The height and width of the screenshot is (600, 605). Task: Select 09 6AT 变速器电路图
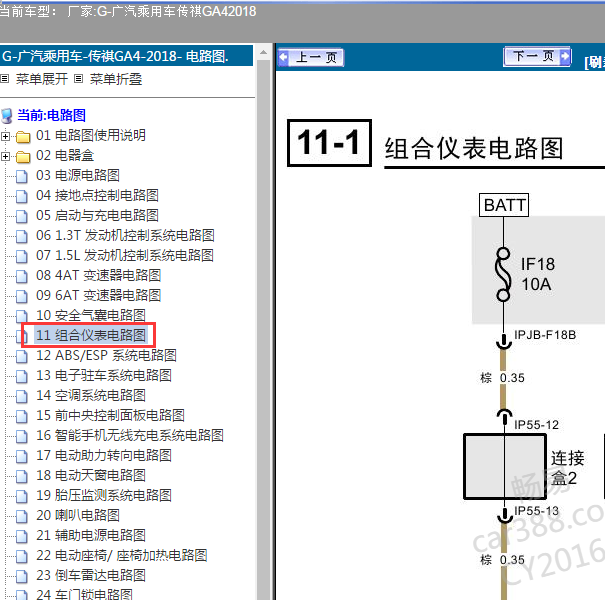[x=98, y=296]
